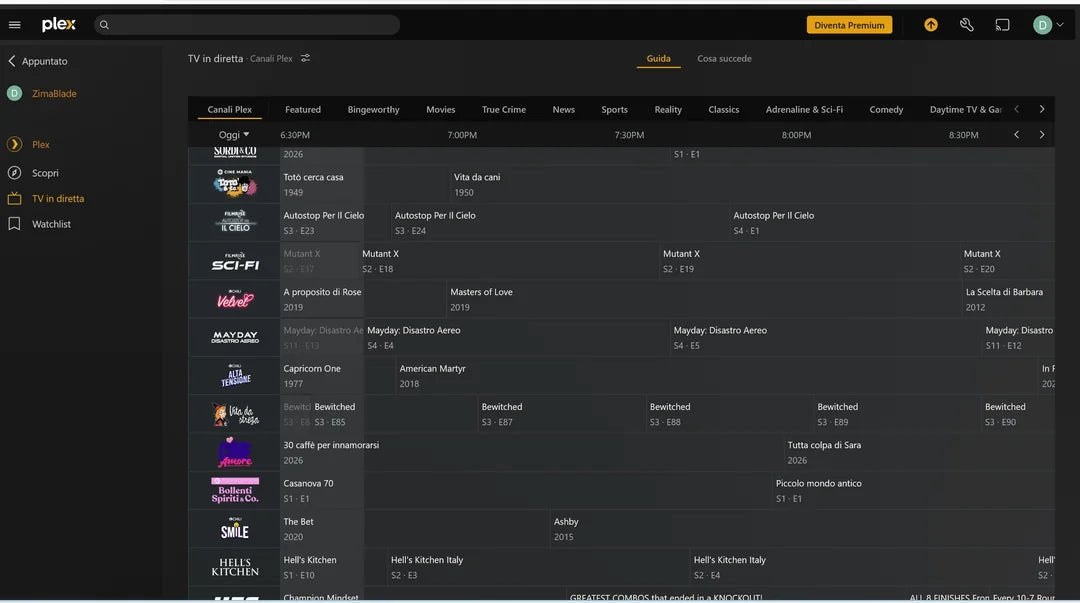Open Amore channel logo
Screen dimensions: 1080x603
[235, 452]
